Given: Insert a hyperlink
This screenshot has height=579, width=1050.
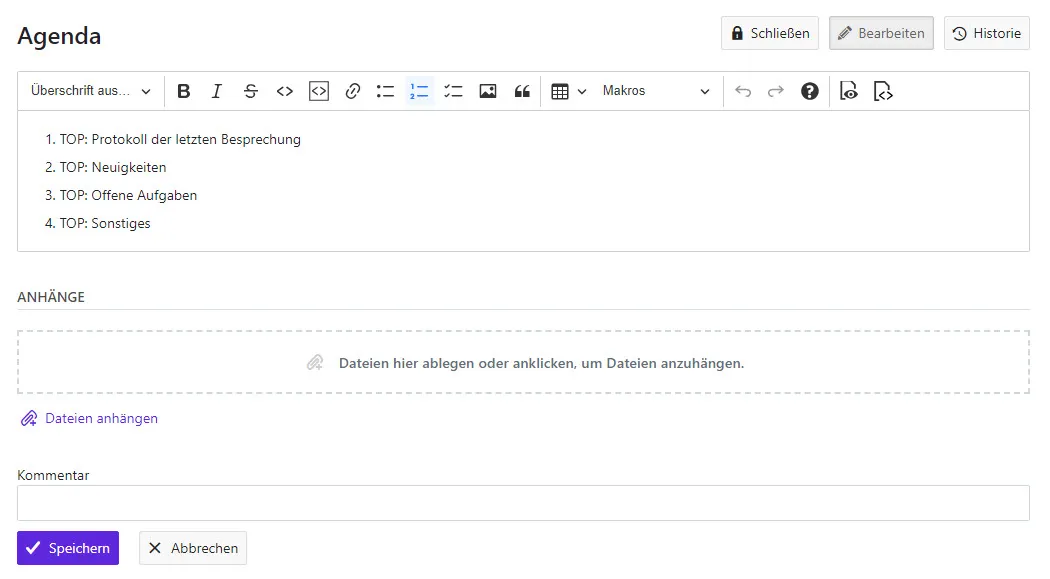Looking at the screenshot, I should 353,91.
